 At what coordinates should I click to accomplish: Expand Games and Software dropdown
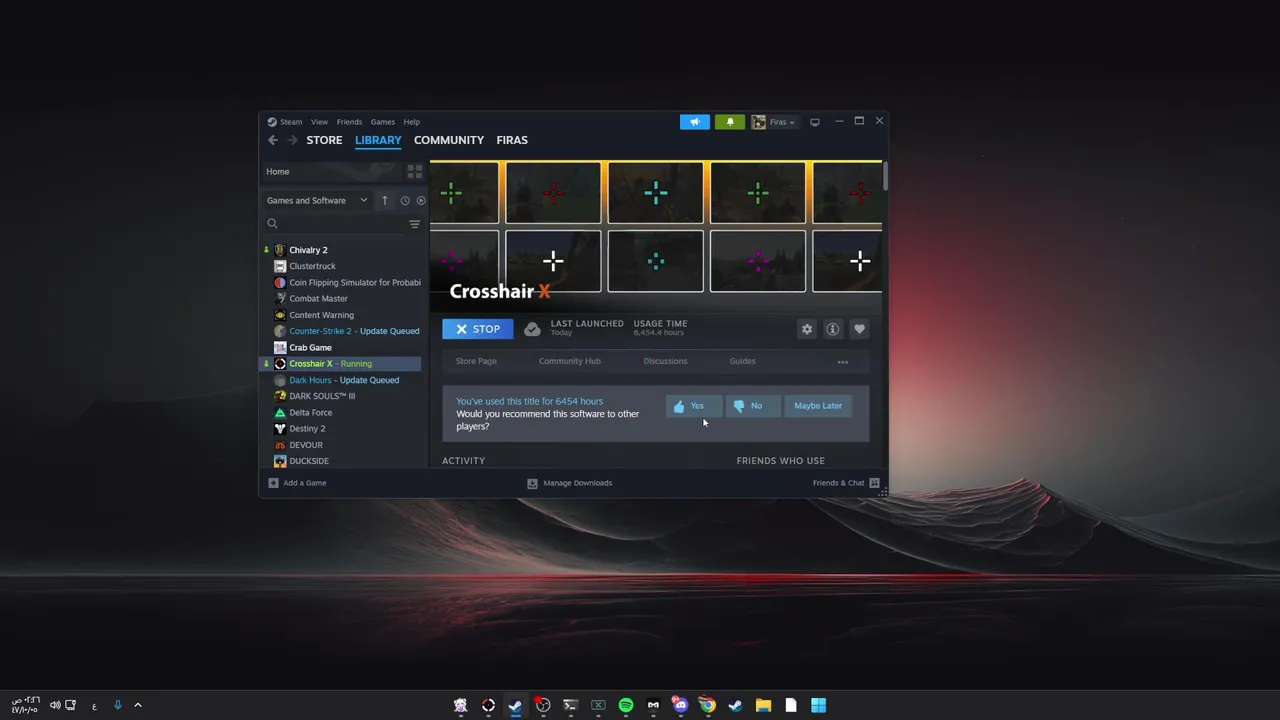(317, 200)
